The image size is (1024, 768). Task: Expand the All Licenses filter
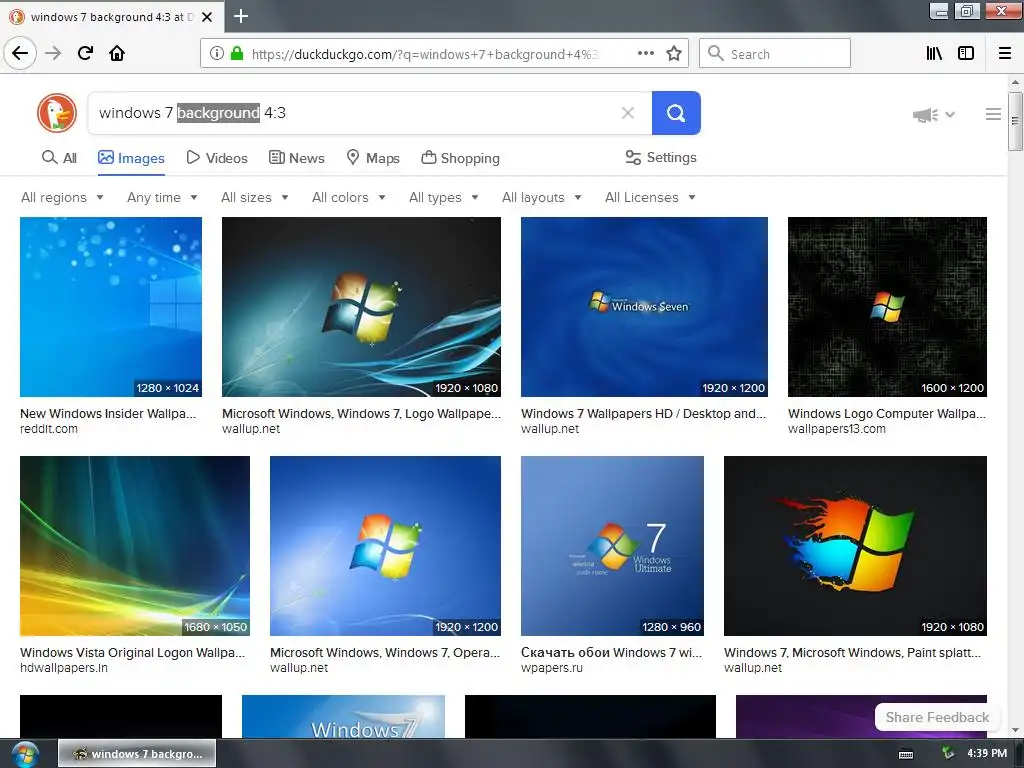650,197
